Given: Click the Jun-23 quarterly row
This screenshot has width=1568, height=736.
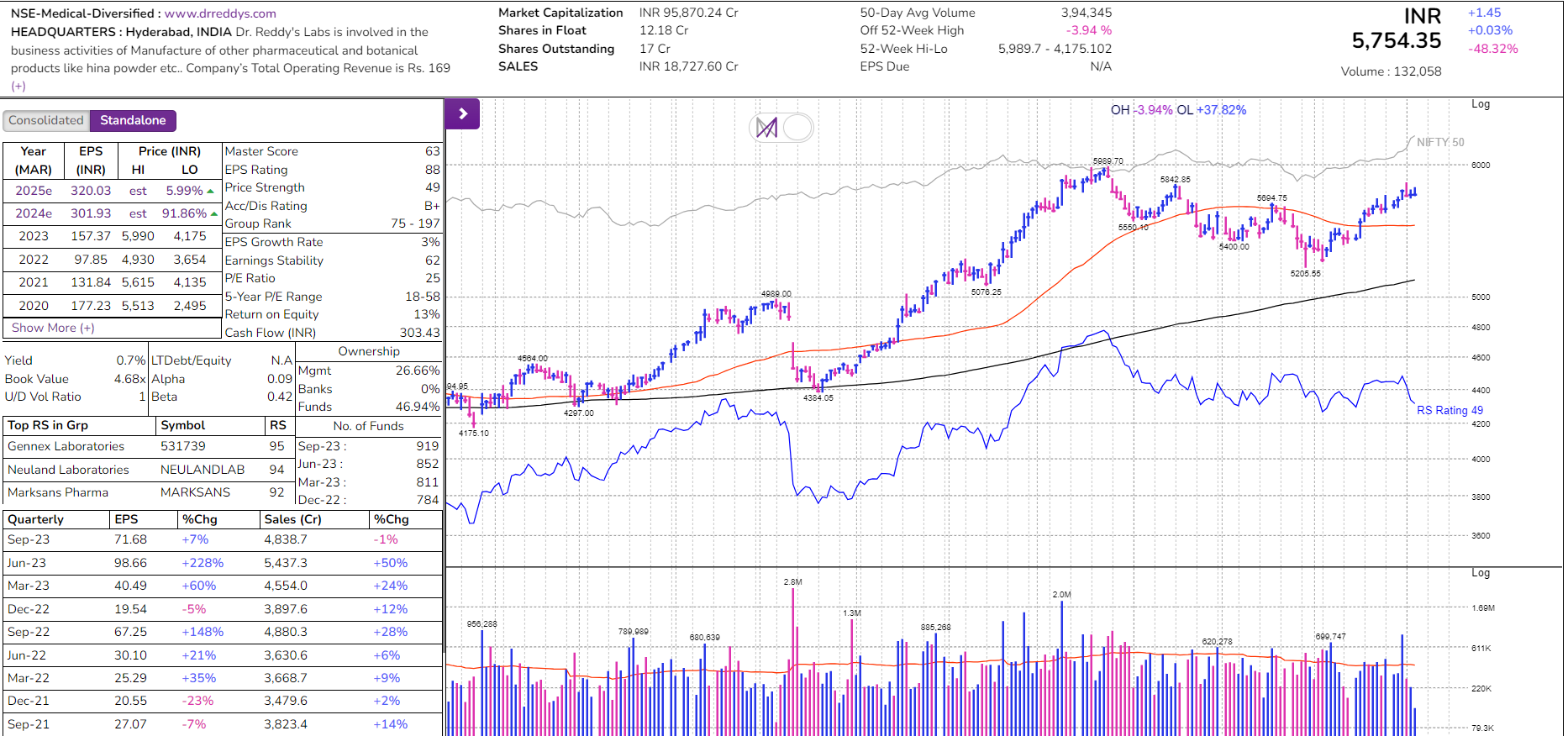Looking at the screenshot, I should point(223,563).
